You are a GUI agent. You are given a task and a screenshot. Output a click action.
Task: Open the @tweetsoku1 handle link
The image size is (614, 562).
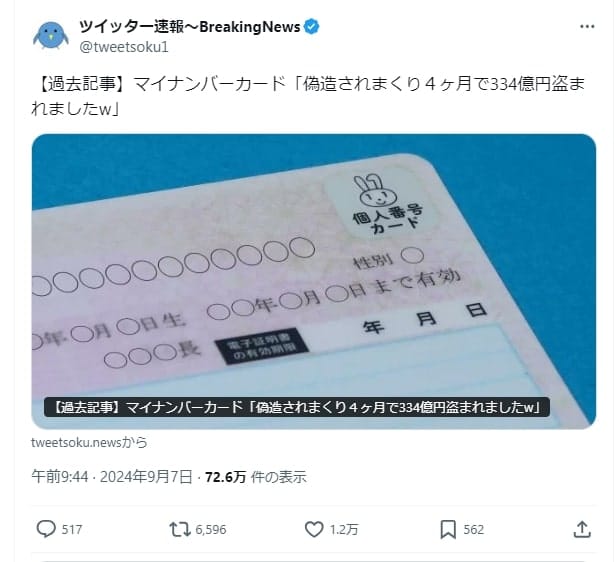point(124,47)
